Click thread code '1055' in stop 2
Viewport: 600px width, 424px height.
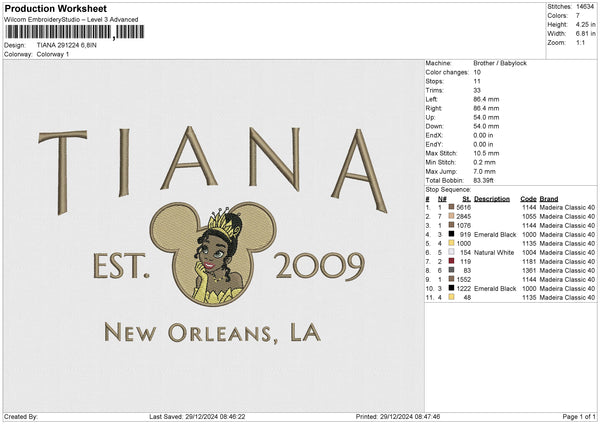(x=529, y=217)
